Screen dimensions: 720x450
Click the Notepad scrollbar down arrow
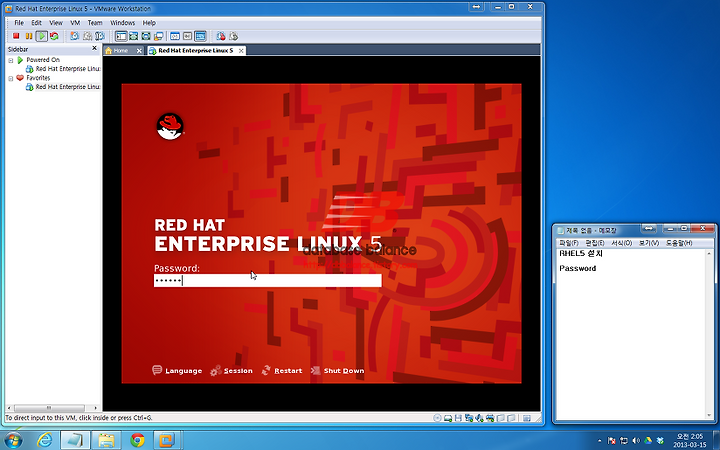[x=709, y=416]
